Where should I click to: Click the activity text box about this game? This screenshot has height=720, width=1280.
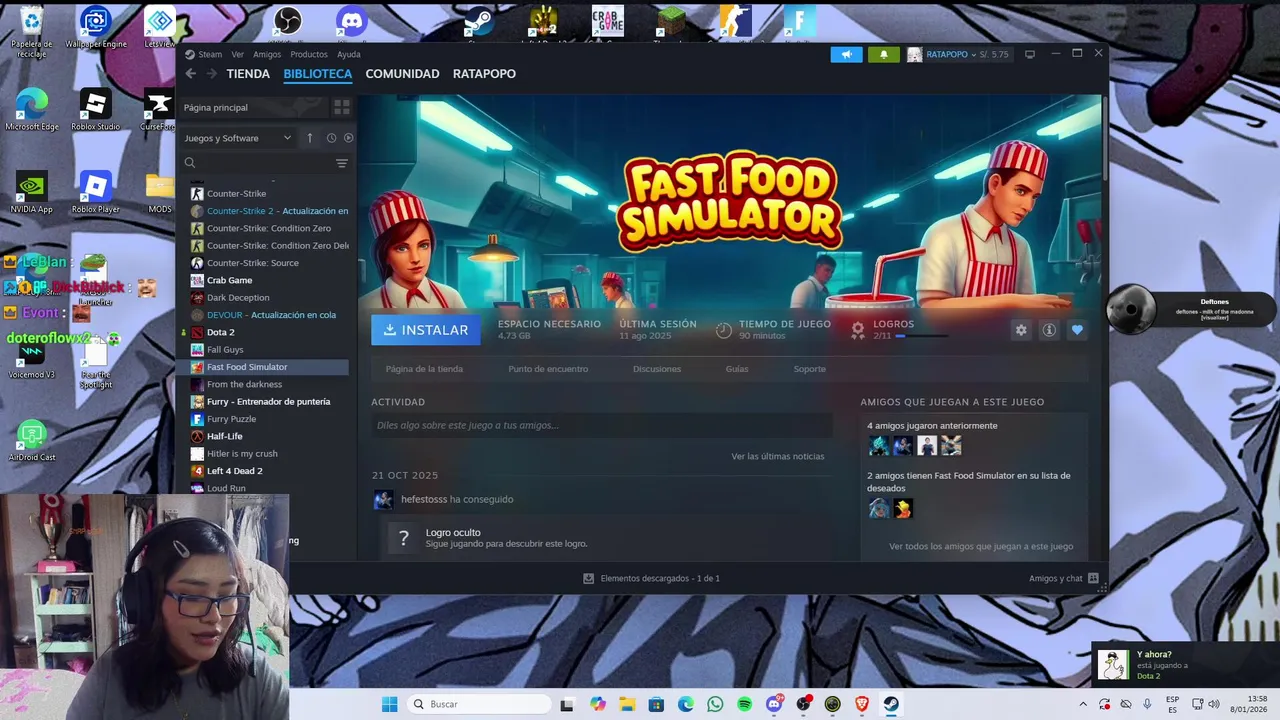(x=601, y=425)
